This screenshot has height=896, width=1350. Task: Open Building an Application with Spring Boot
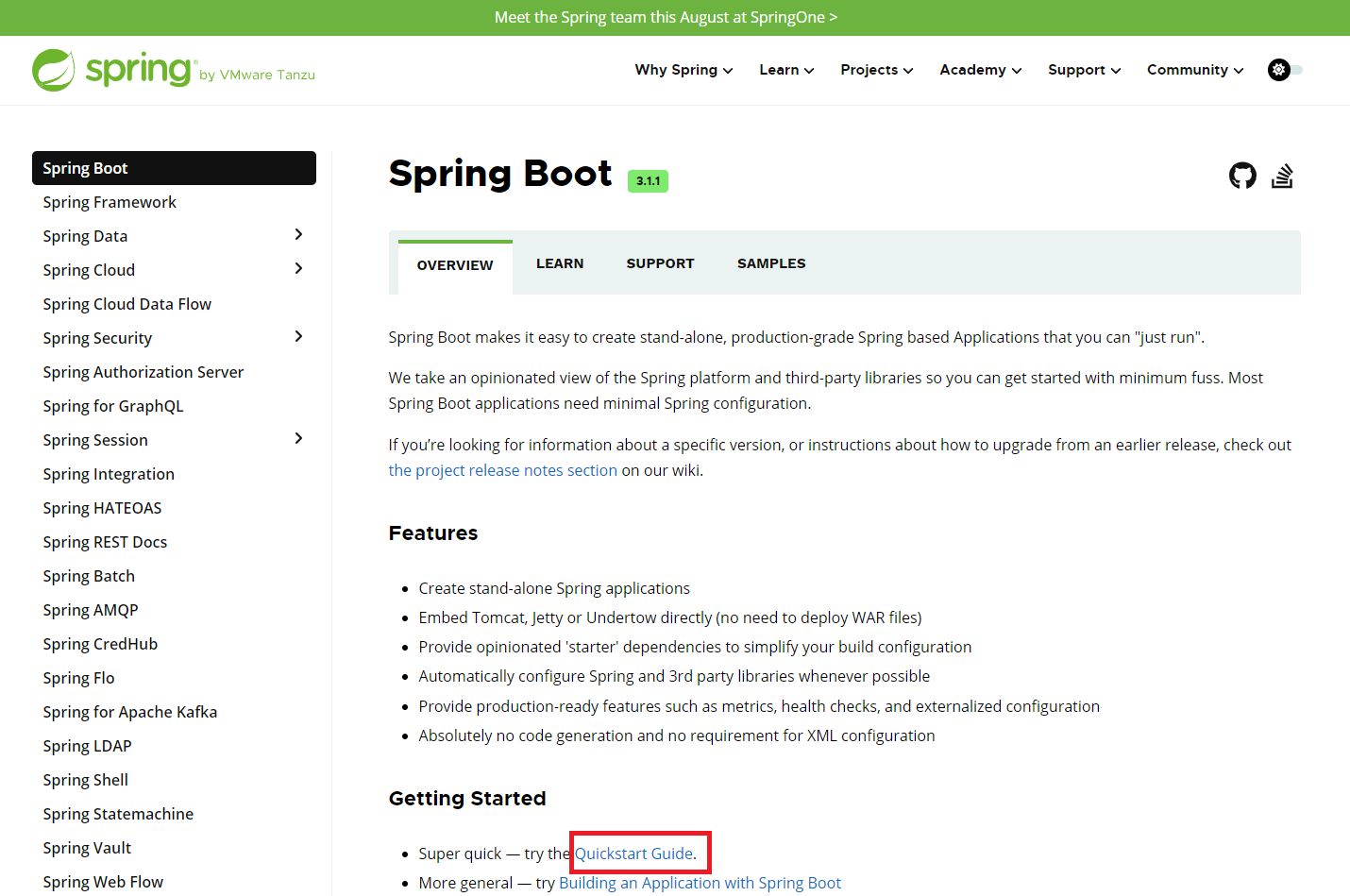(700, 883)
